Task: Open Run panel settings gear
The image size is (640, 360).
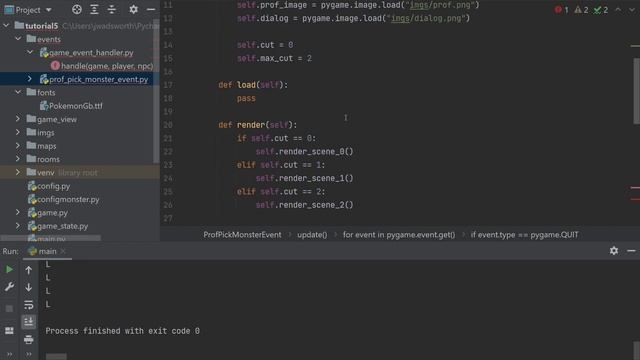Action: coord(614,251)
